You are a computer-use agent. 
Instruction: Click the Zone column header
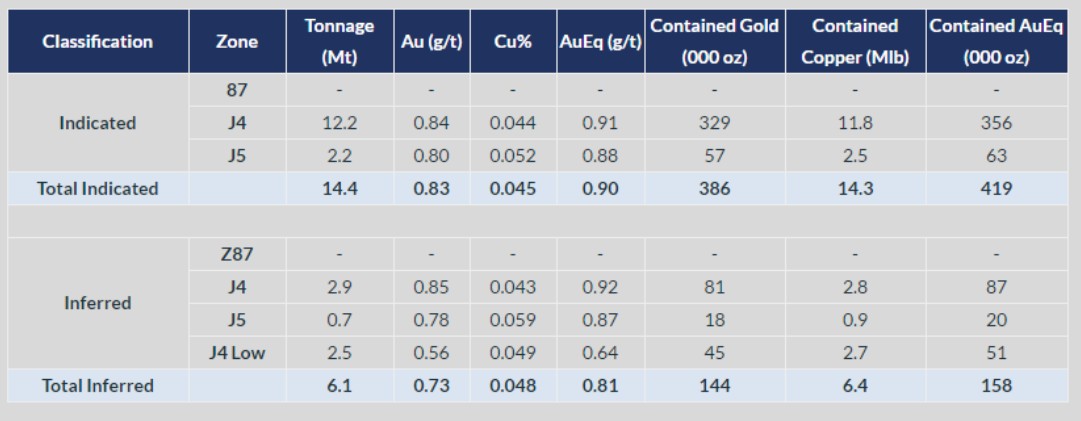point(236,42)
